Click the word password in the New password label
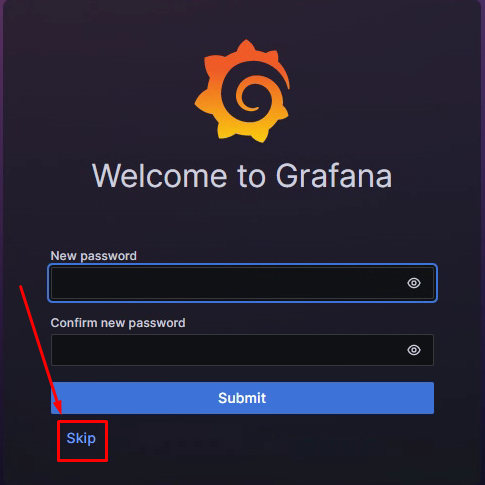 (x=109, y=256)
